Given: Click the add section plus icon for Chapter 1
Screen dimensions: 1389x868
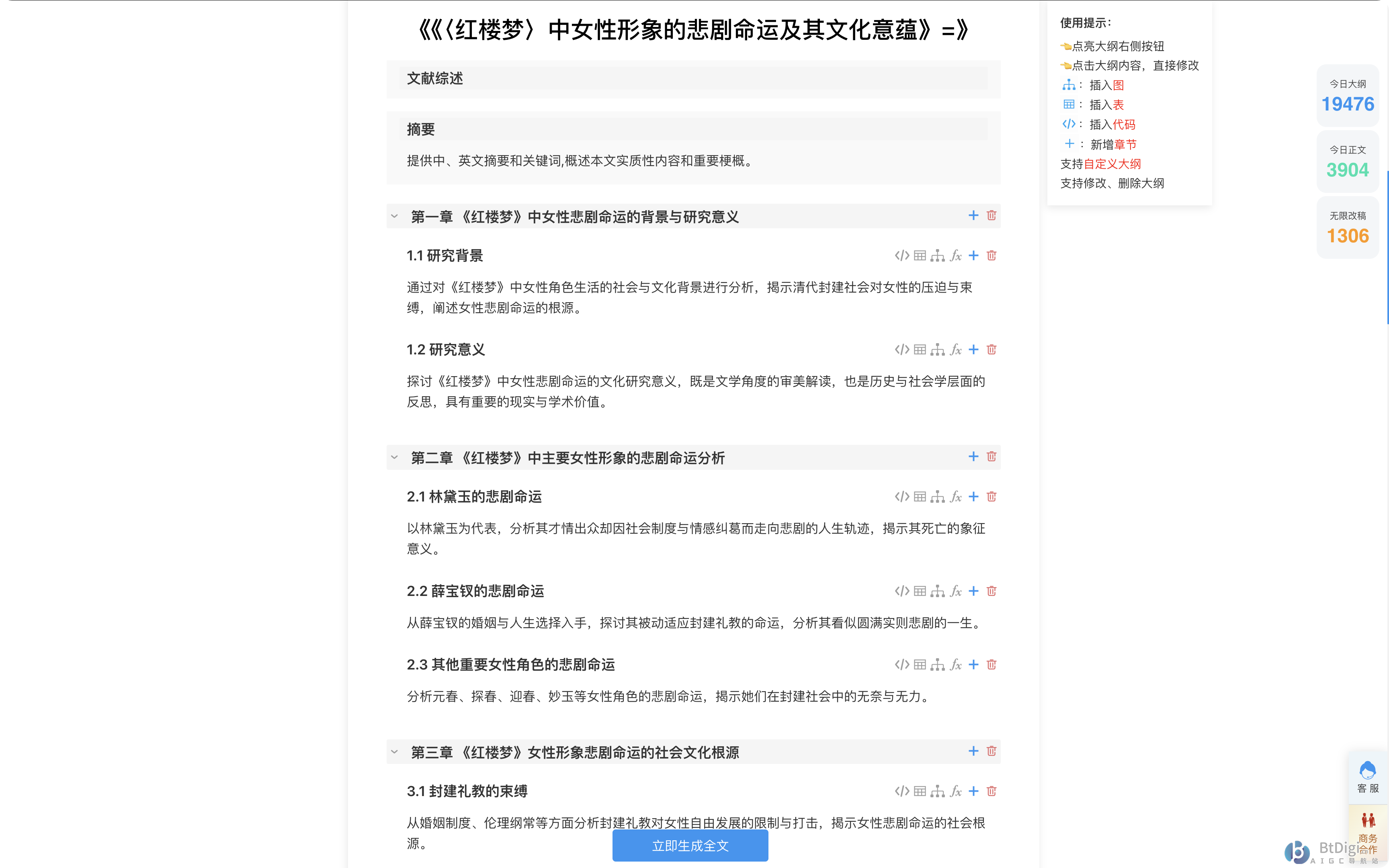Looking at the screenshot, I should [973, 215].
